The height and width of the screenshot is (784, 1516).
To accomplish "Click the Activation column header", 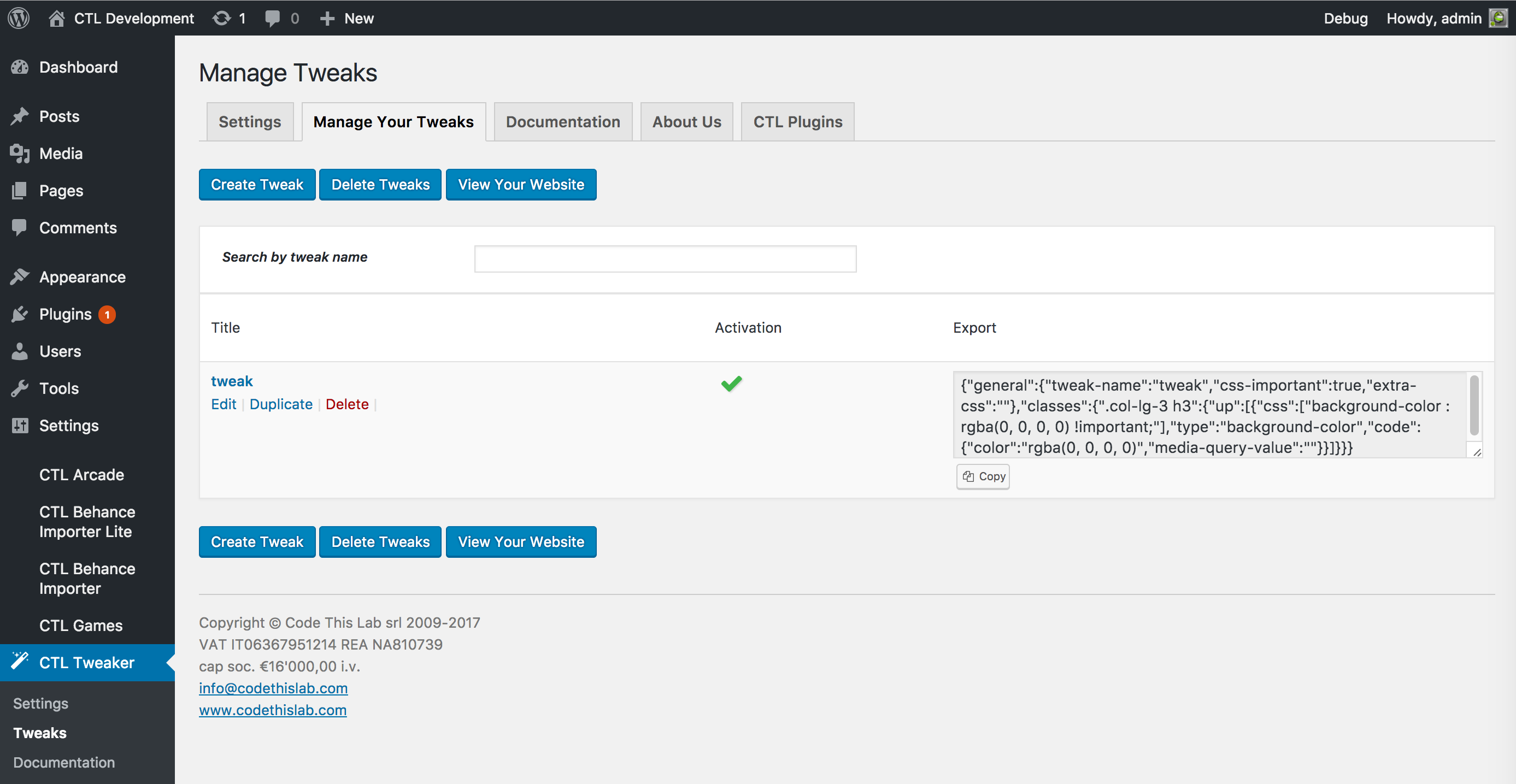I will coord(748,328).
